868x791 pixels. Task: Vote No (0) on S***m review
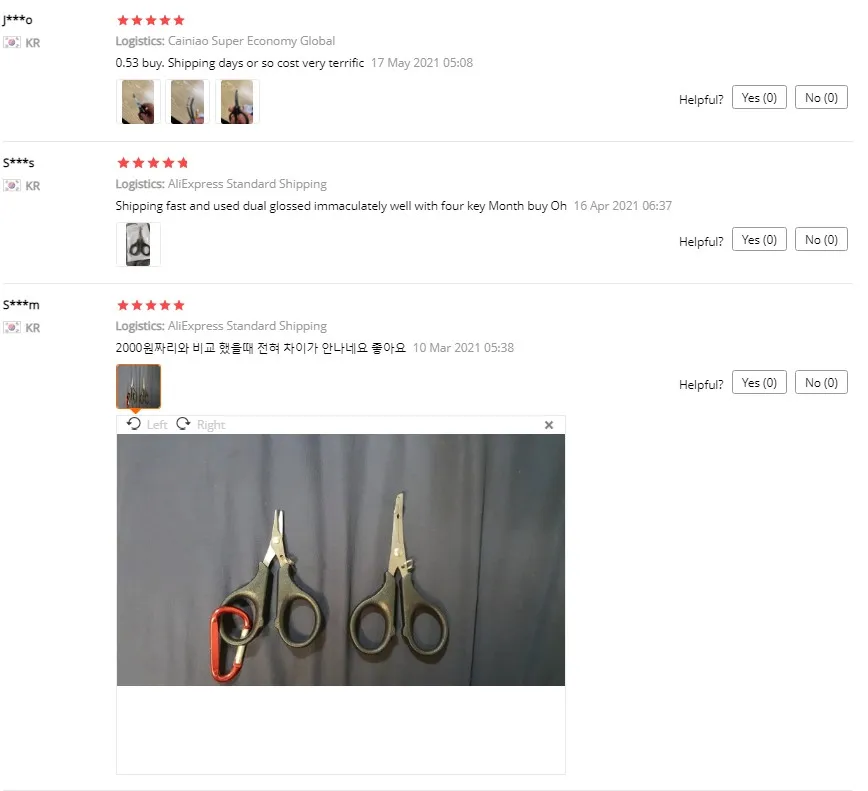point(821,382)
